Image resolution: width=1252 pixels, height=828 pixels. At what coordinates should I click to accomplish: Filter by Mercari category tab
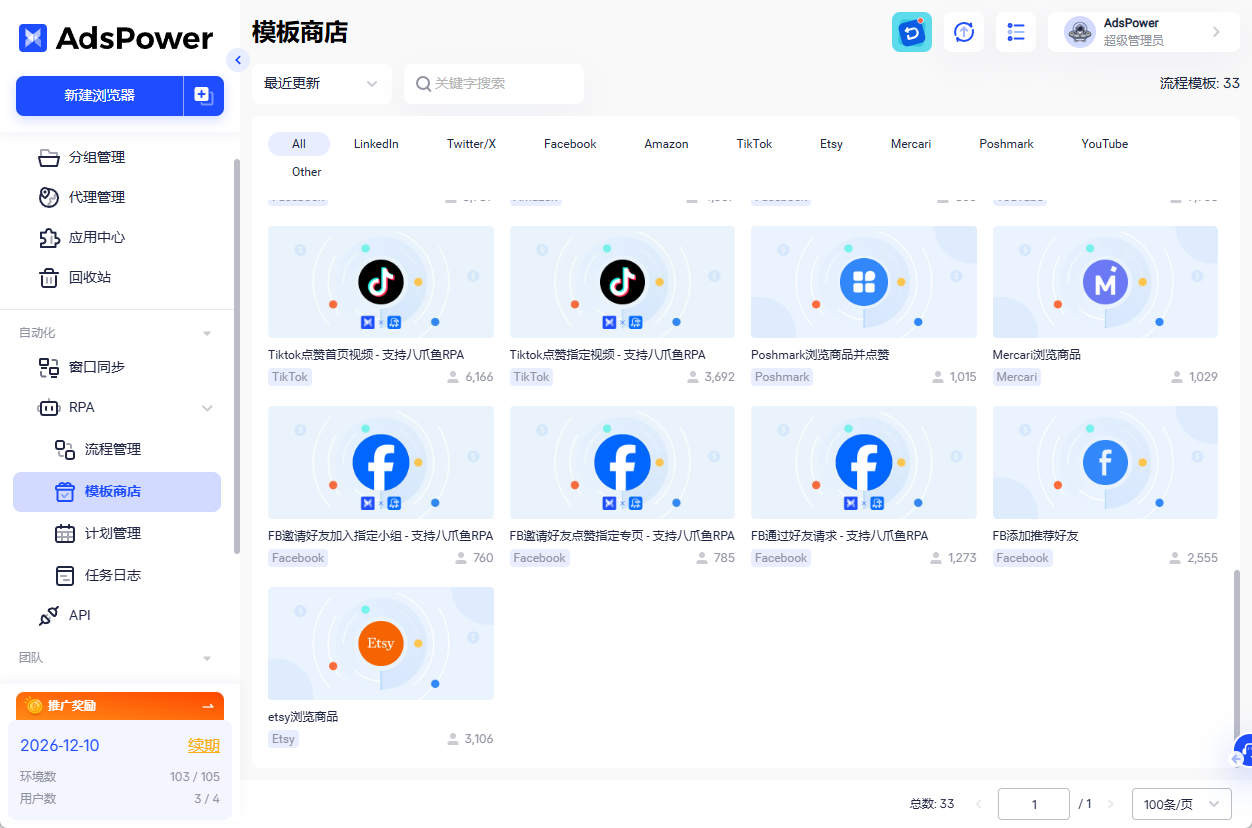point(911,144)
